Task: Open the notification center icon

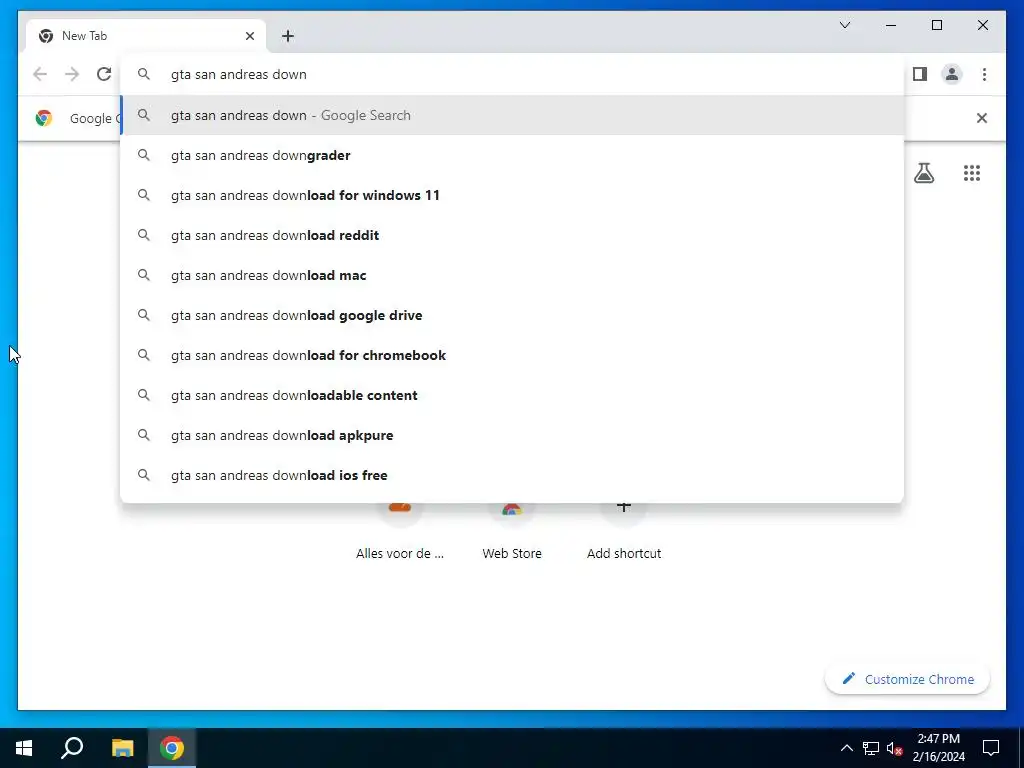Action: [x=991, y=748]
